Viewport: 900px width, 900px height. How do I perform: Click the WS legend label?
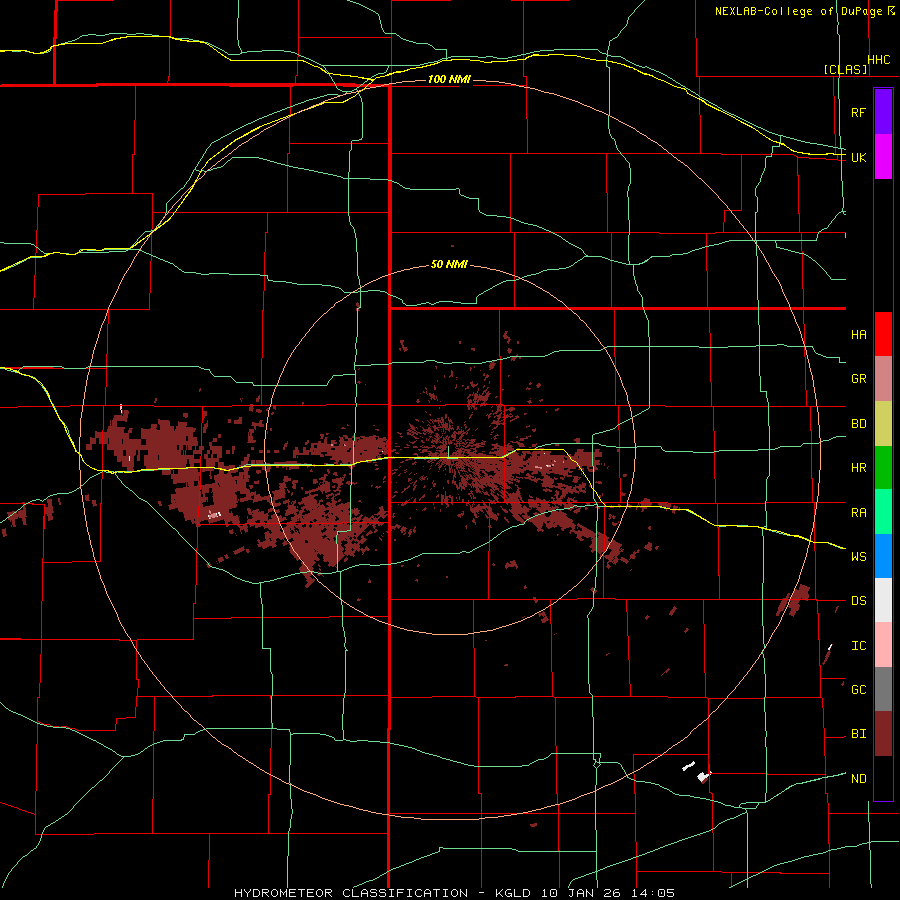tap(859, 556)
